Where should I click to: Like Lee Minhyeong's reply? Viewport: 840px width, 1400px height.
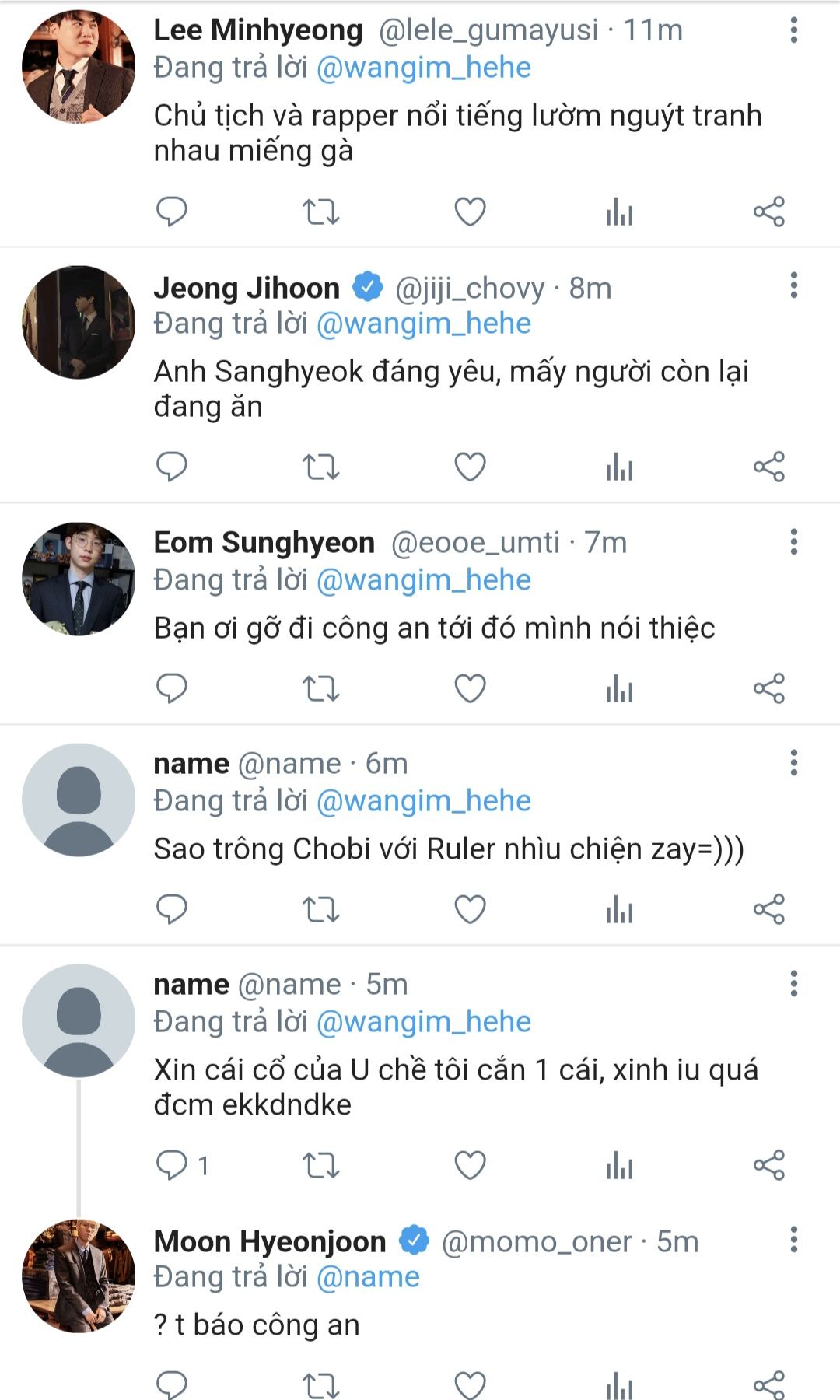[470, 212]
